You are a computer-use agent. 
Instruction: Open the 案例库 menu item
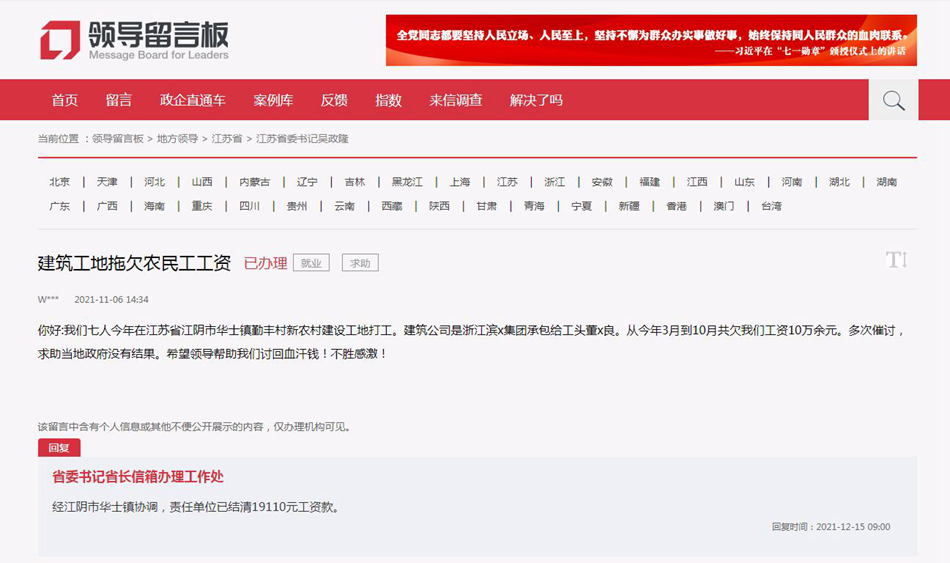tap(273, 100)
